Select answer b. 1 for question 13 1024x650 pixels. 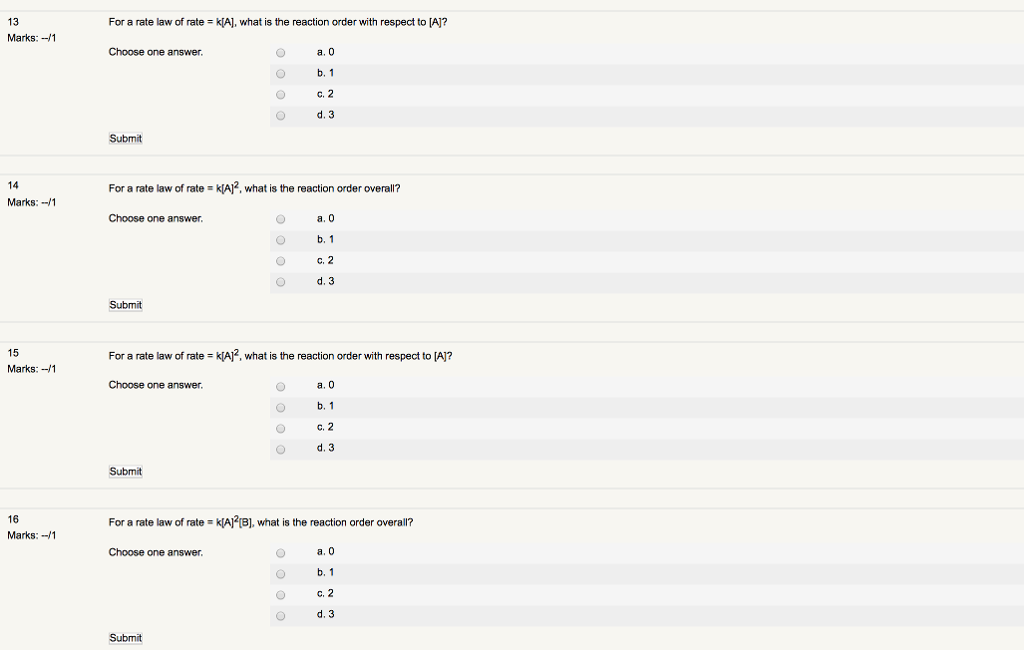[x=280, y=73]
